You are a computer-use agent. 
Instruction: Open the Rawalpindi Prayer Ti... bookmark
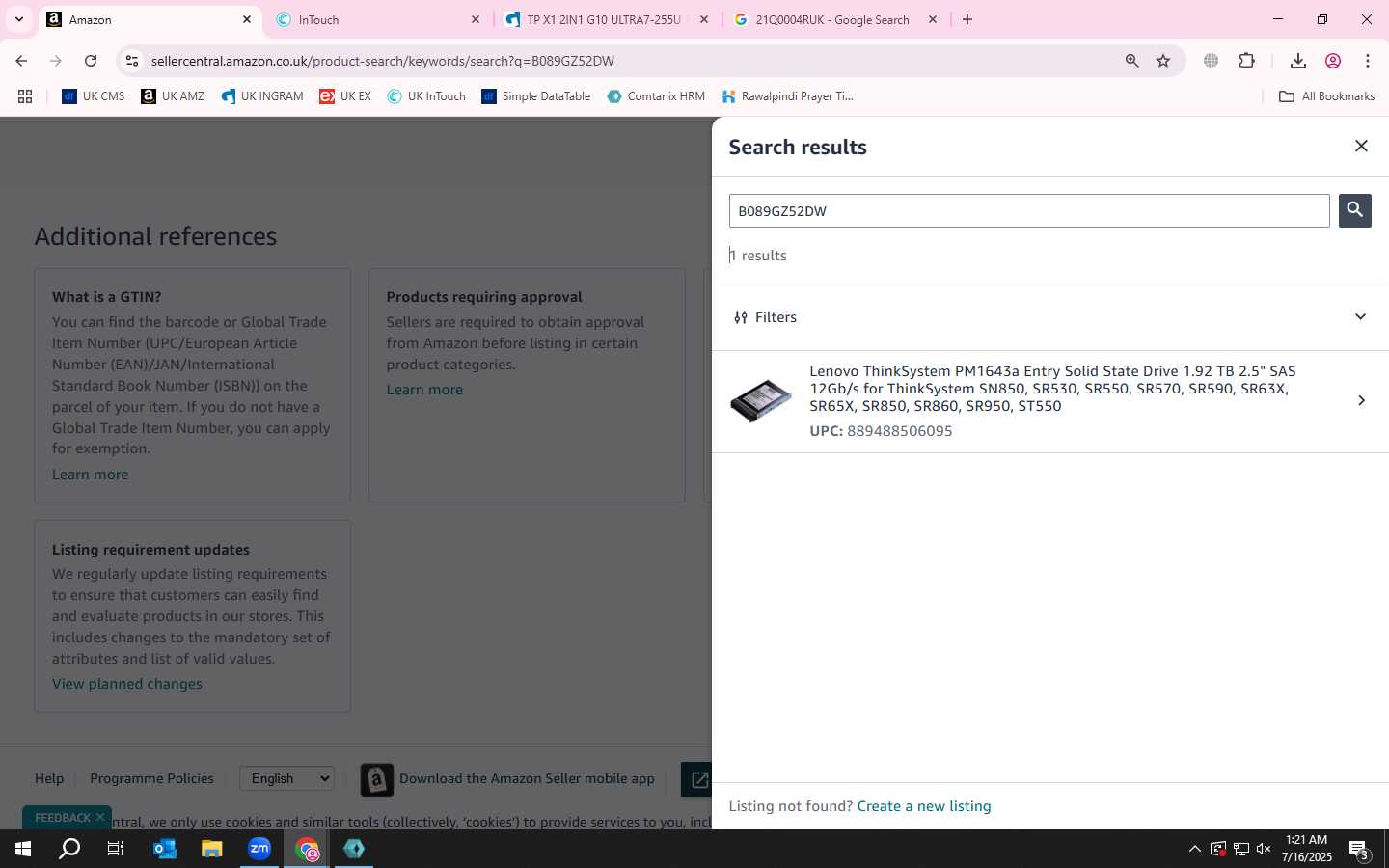pos(787,96)
